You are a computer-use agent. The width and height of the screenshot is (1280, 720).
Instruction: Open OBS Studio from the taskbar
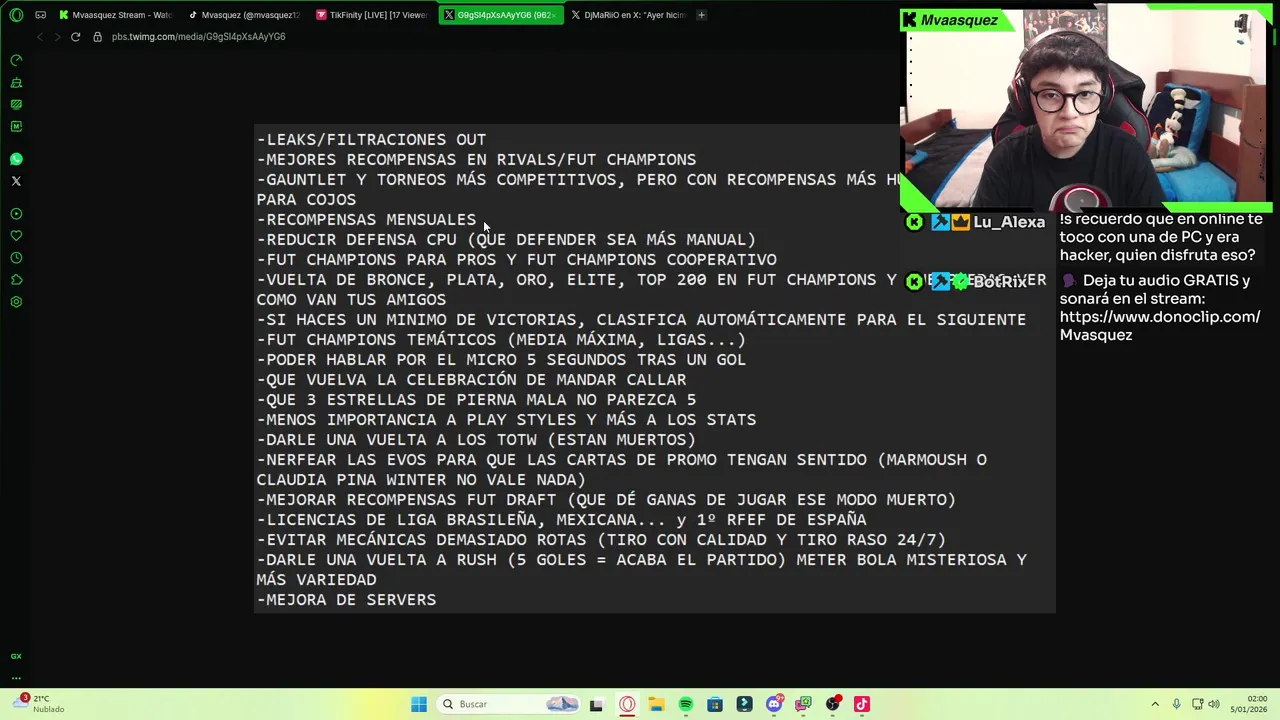point(833,704)
